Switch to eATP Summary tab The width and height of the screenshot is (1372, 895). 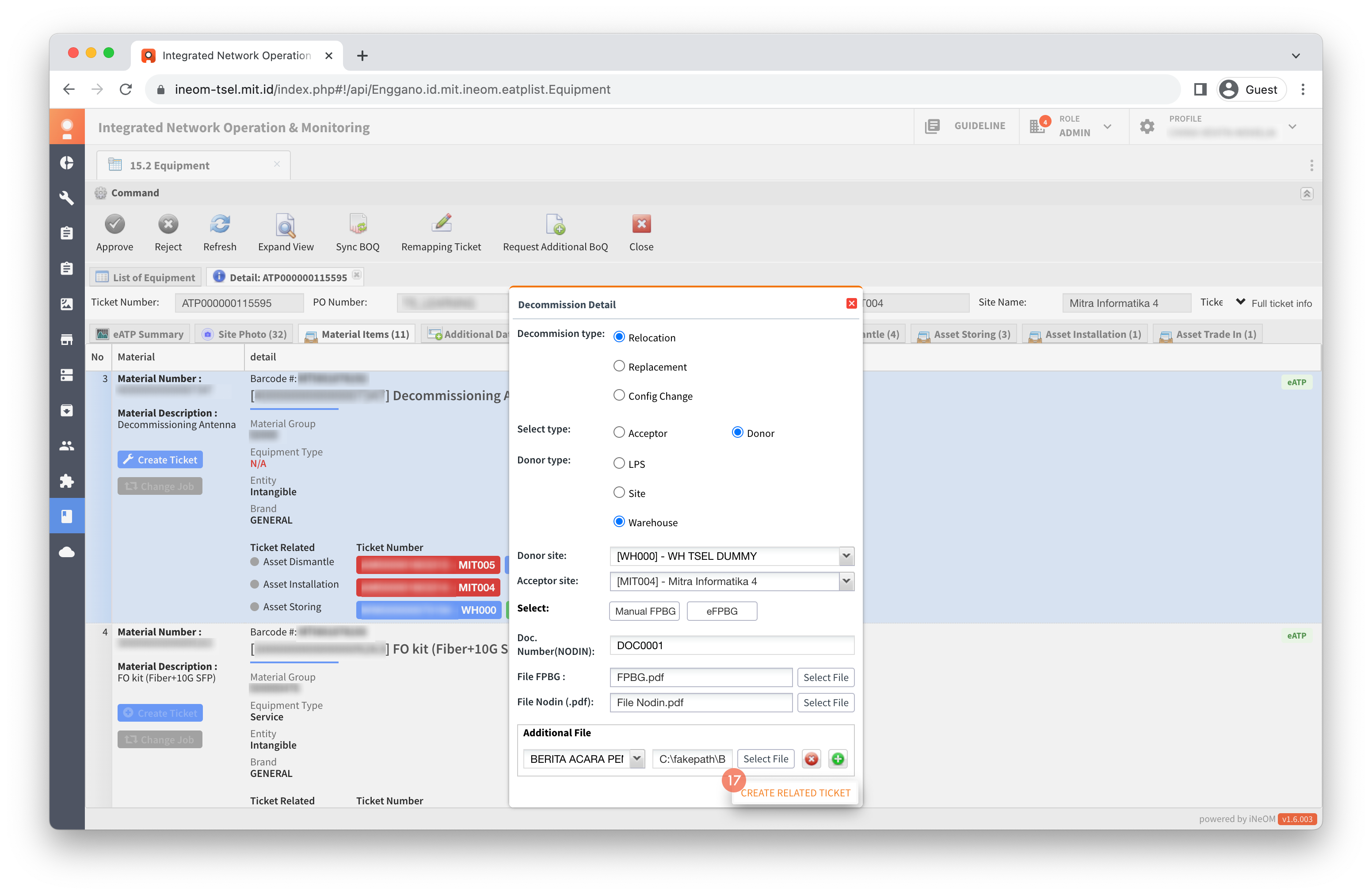[x=140, y=334]
